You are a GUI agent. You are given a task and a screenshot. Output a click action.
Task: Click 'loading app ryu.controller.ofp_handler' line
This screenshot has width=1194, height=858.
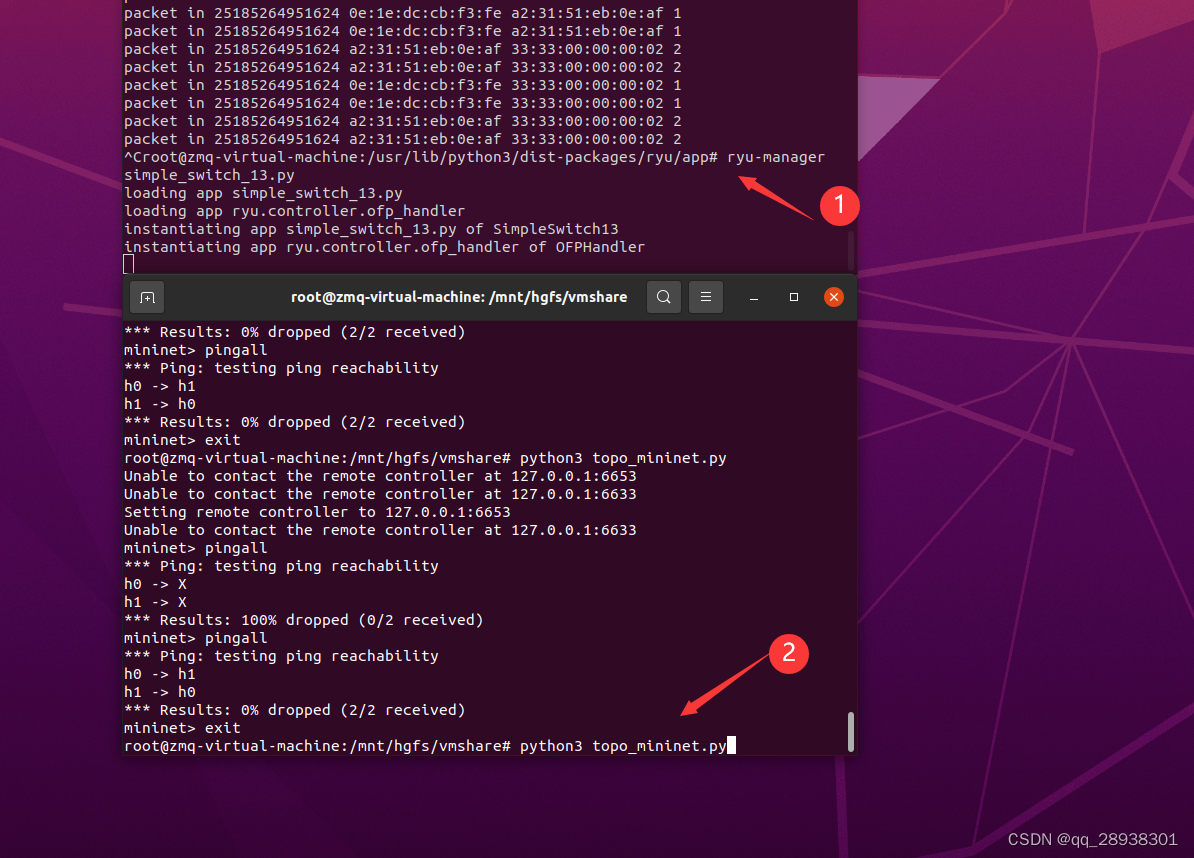(295, 211)
